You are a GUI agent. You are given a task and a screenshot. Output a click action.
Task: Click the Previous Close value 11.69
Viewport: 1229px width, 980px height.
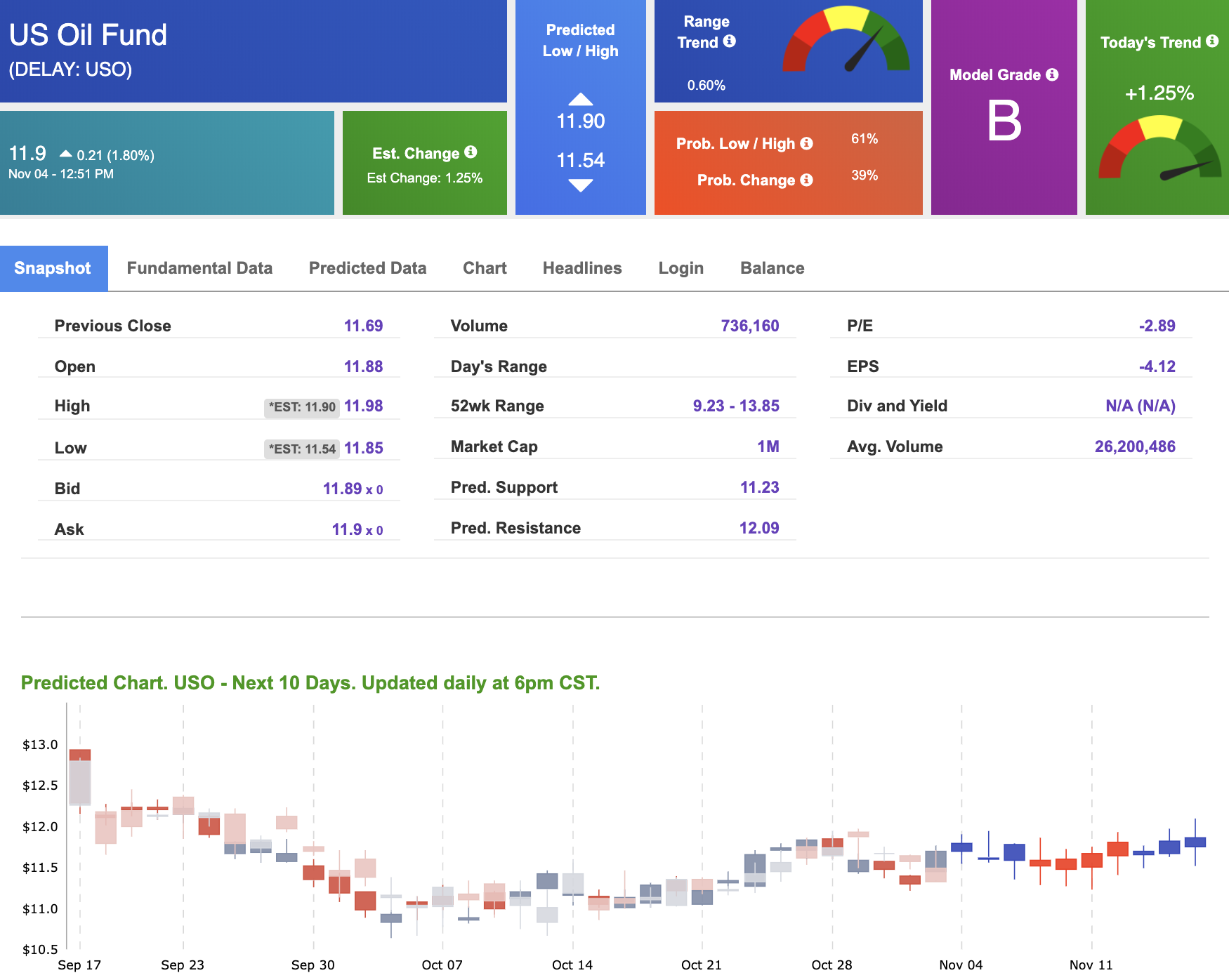coord(363,326)
